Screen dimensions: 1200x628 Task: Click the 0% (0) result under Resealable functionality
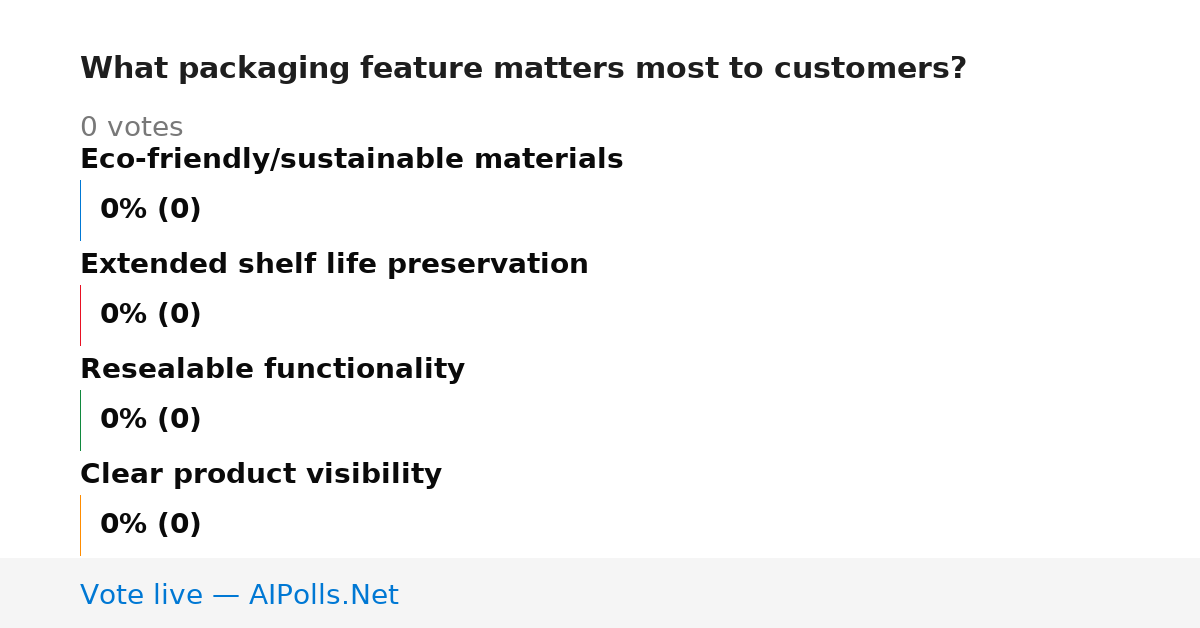click(150, 420)
